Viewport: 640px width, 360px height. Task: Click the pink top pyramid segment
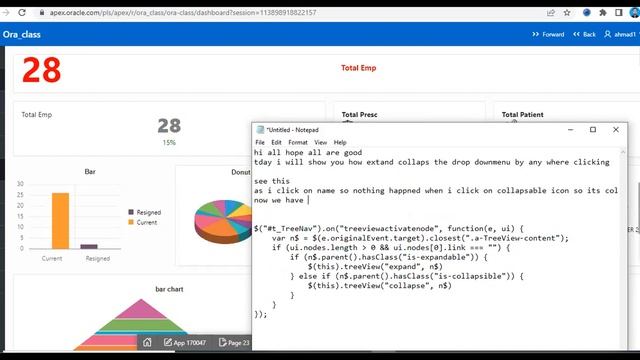pyautogui.click(x=141, y=309)
